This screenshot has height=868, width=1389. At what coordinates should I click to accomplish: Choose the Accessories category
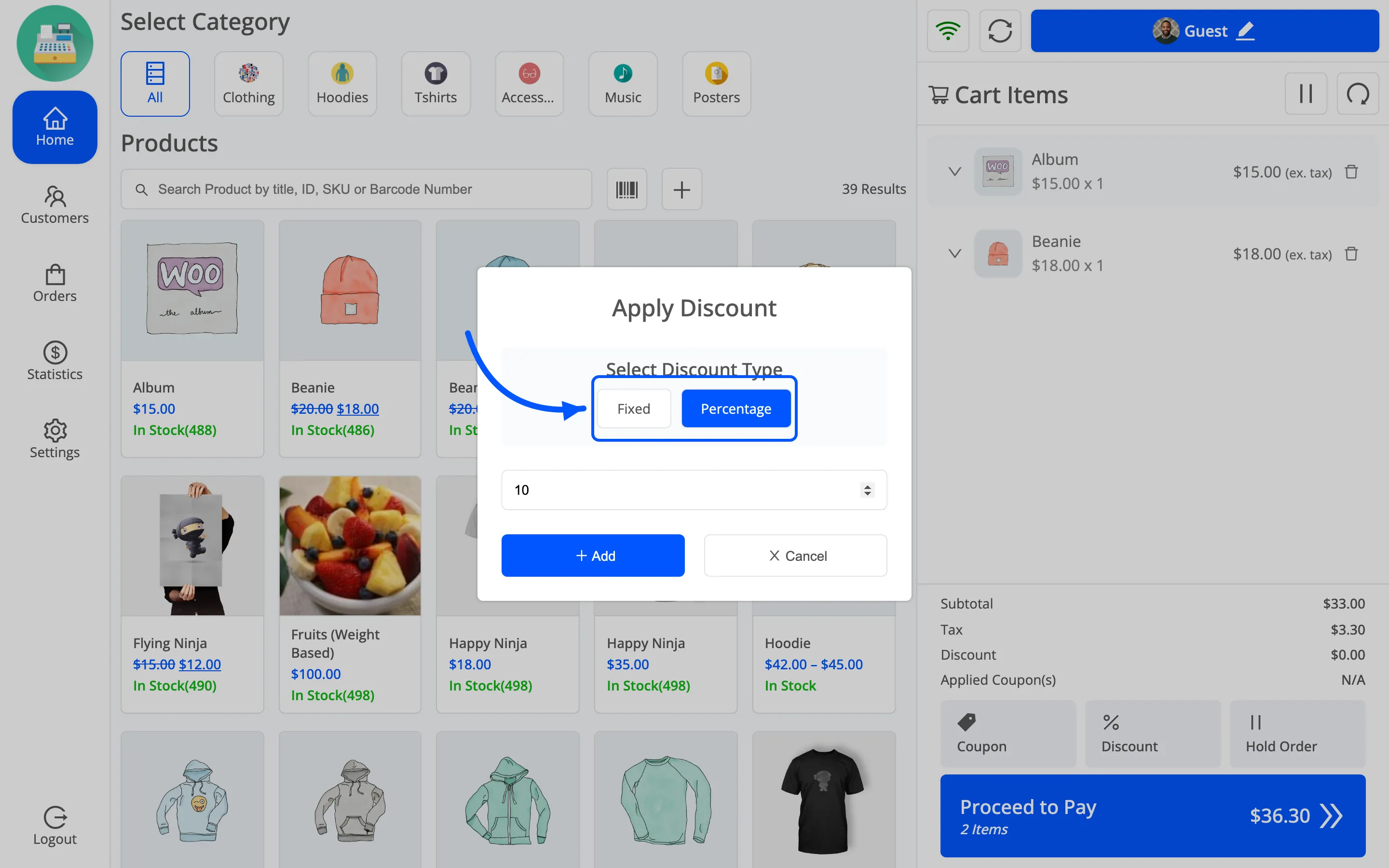[x=529, y=84]
